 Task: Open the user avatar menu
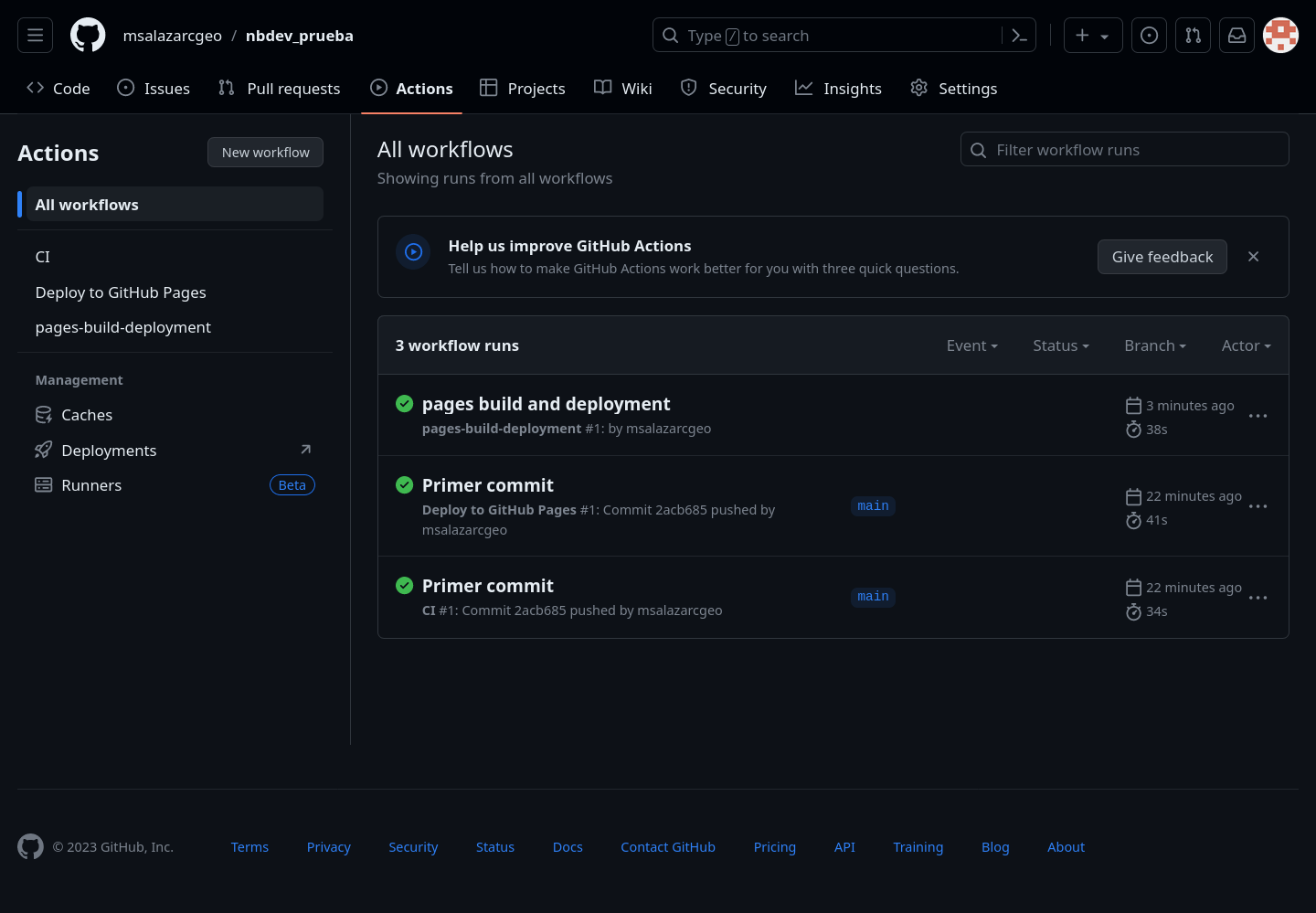point(1280,36)
